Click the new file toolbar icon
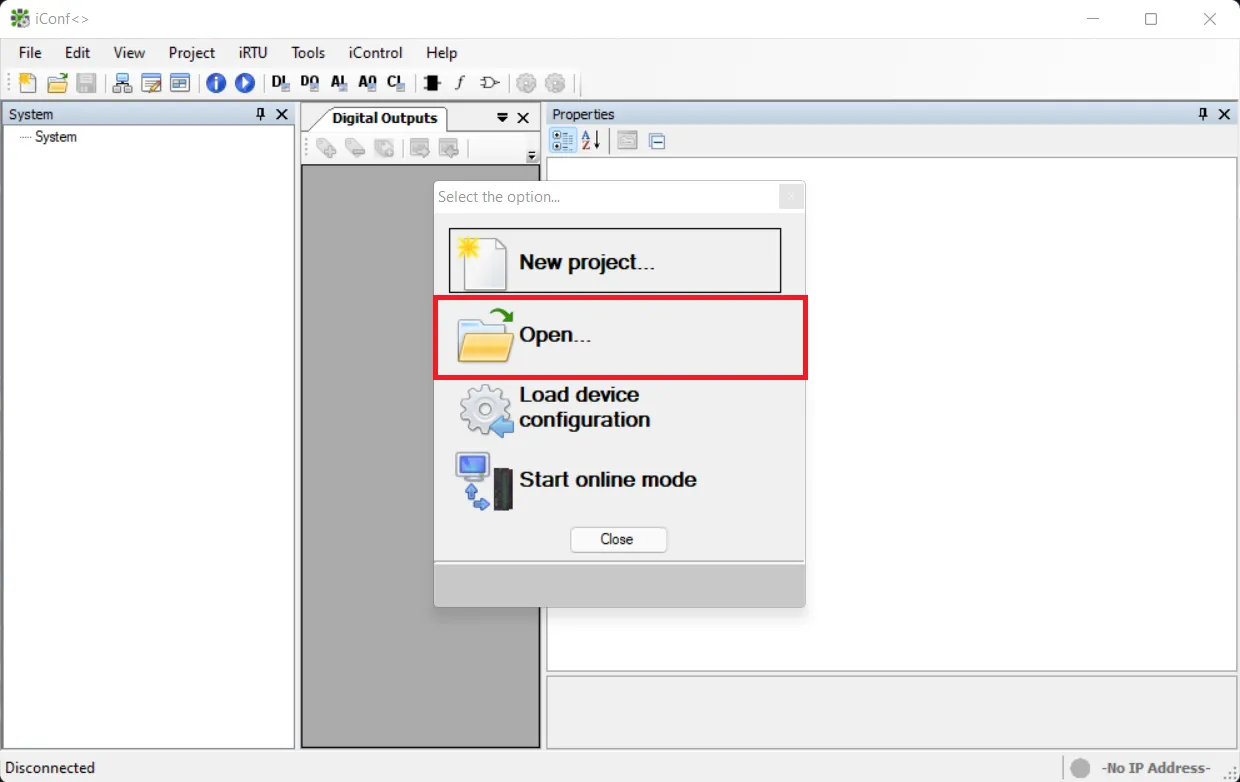Image resolution: width=1240 pixels, height=782 pixels. [27, 83]
